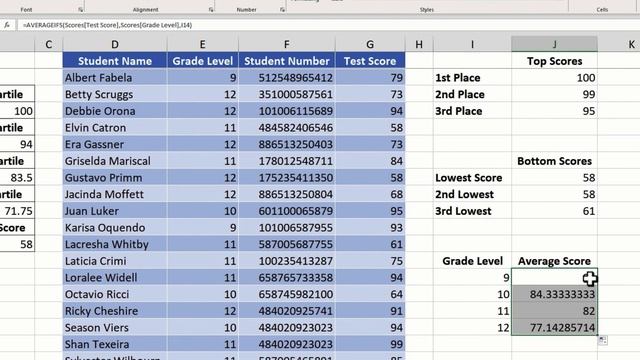Screen dimensions: 640x360
Task: Select the Top Scores heading cell
Action: coord(554,61)
